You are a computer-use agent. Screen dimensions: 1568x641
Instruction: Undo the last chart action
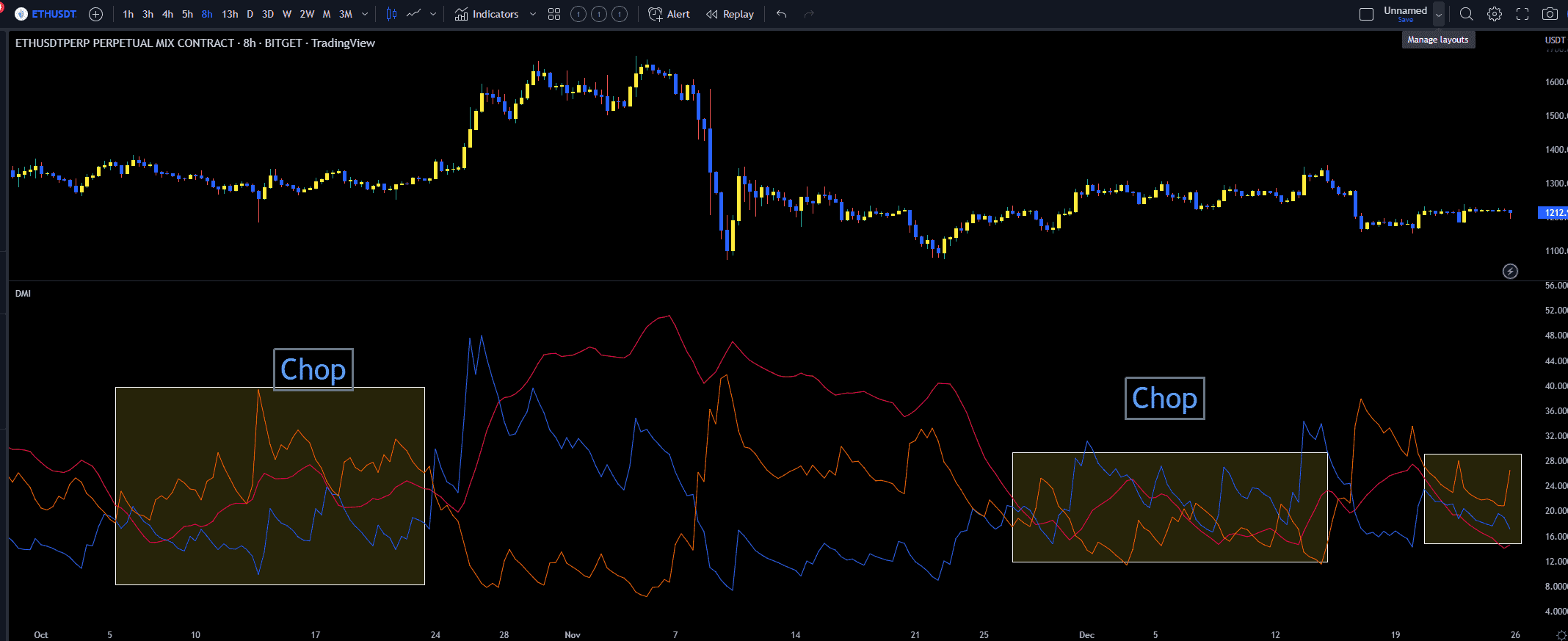(781, 14)
